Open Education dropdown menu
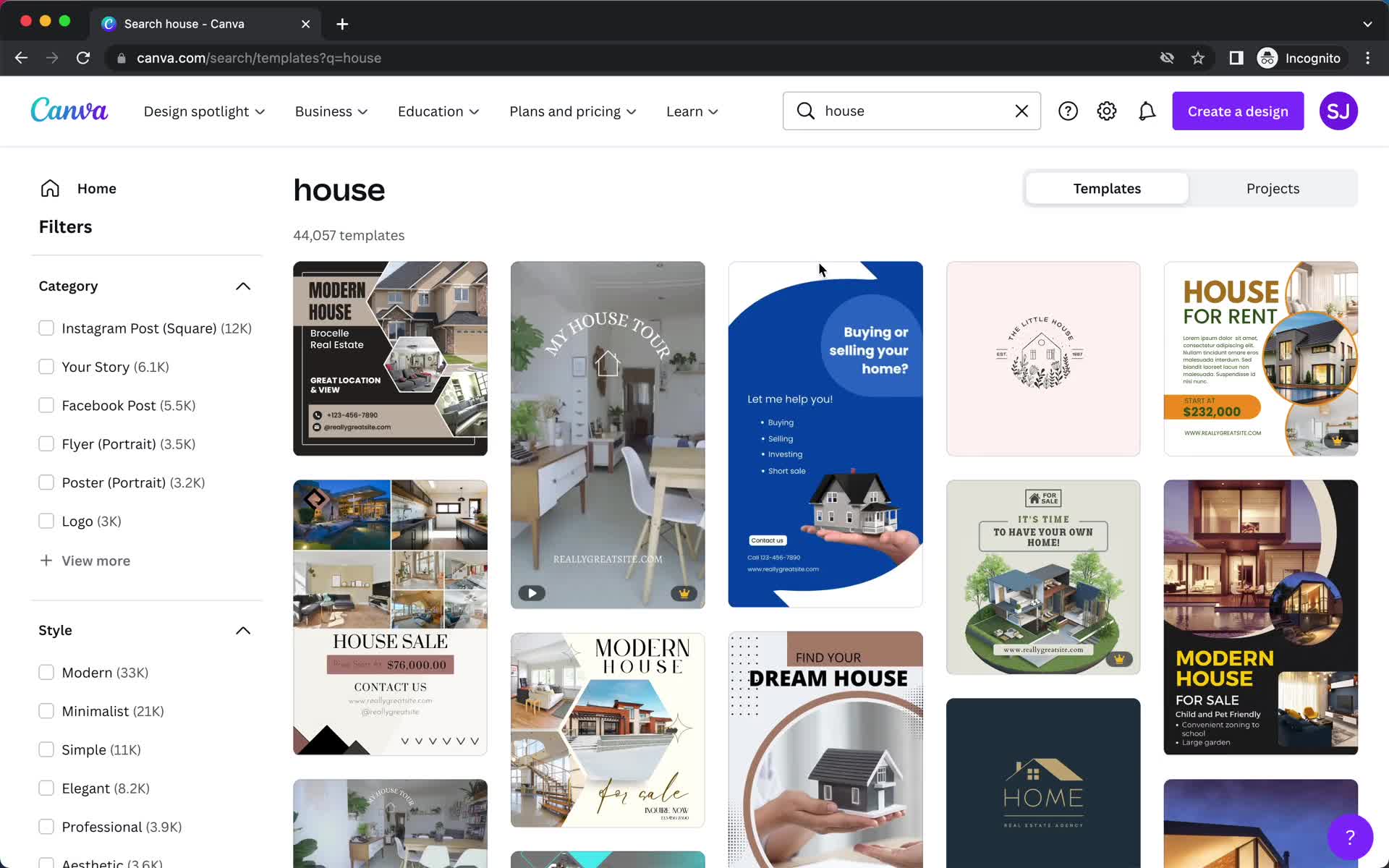 (x=438, y=111)
